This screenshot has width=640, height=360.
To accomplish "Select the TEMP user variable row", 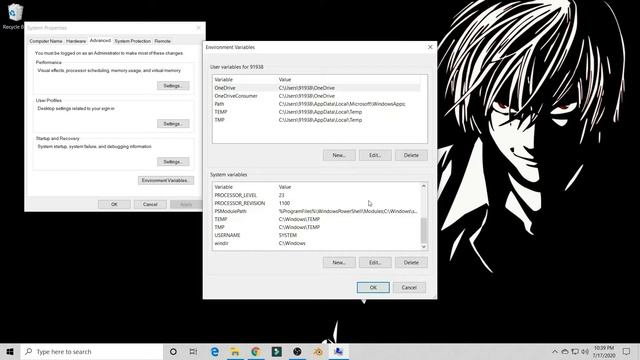I will click(x=316, y=112).
